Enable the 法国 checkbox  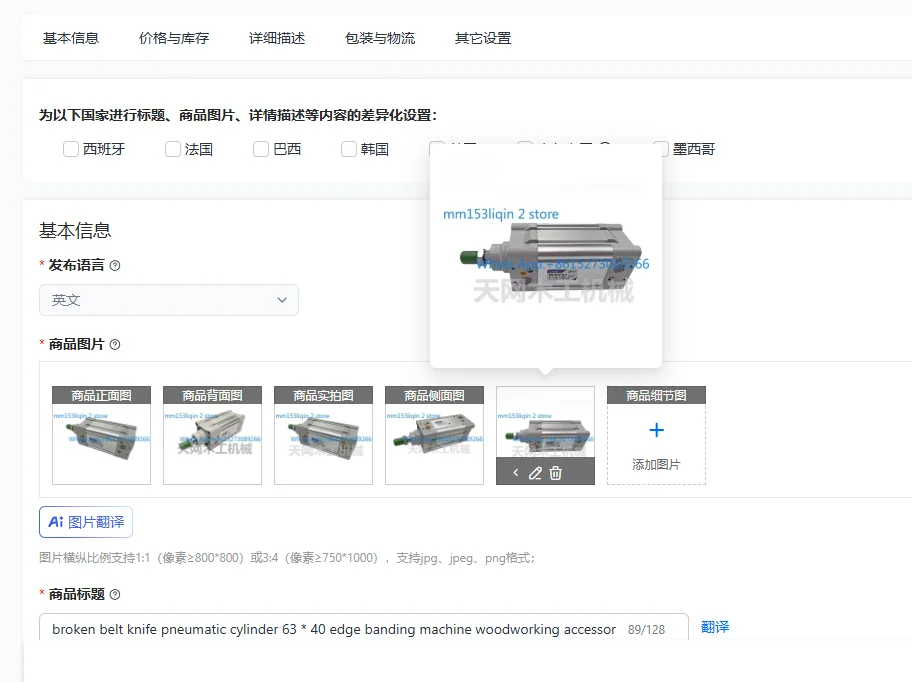[173, 149]
